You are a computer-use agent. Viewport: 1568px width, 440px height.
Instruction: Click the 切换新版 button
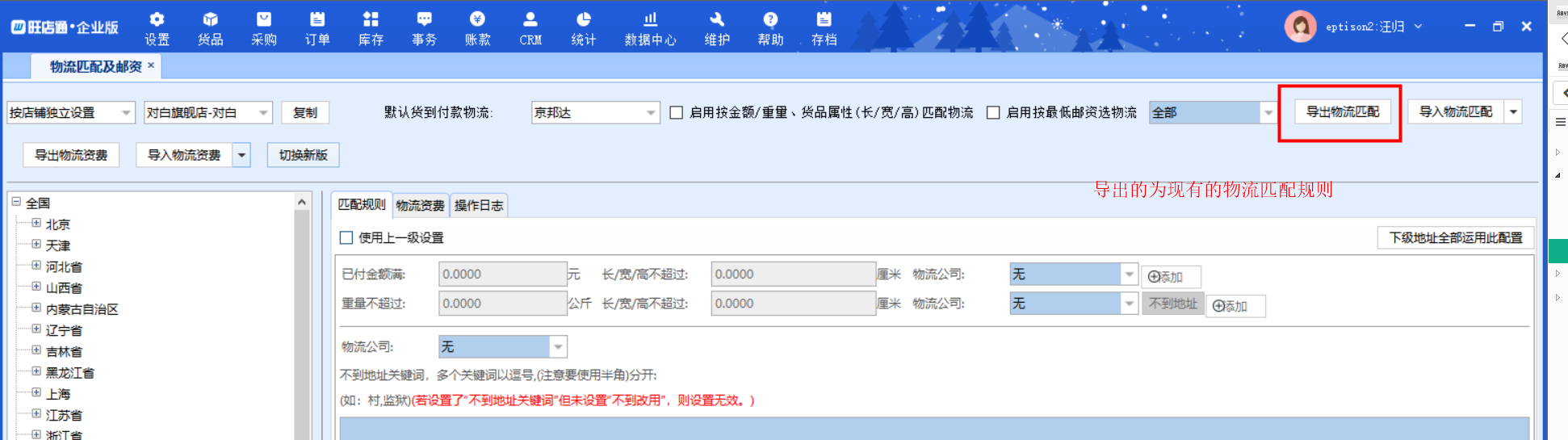[x=303, y=155]
